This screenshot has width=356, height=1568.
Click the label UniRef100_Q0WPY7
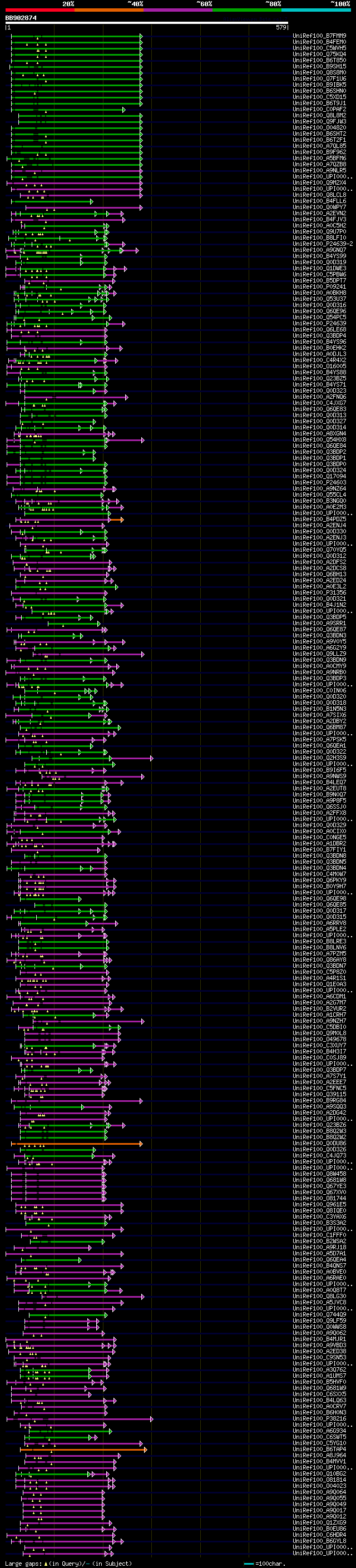click(x=319, y=207)
